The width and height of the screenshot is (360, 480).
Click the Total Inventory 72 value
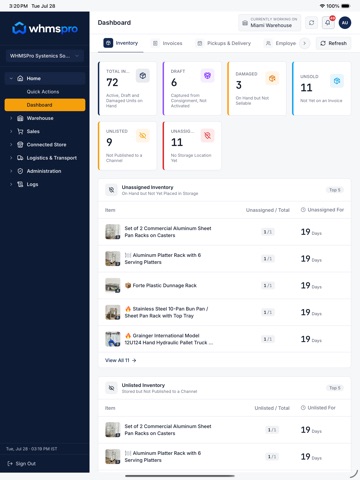click(112, 82)
